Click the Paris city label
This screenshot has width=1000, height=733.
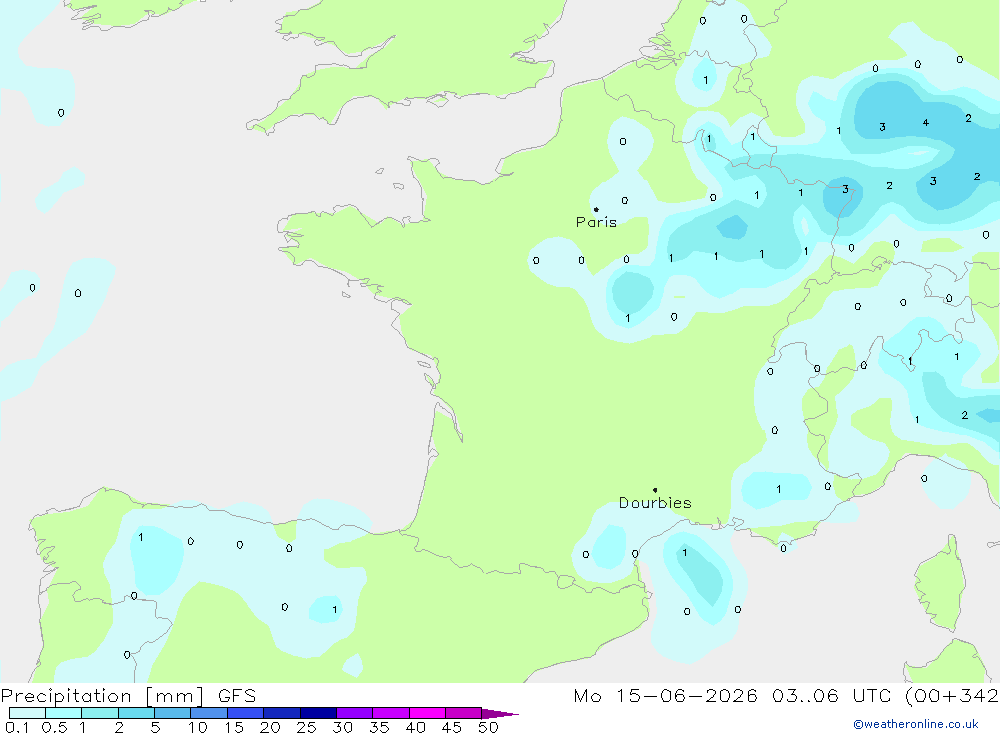click(596, 222)
